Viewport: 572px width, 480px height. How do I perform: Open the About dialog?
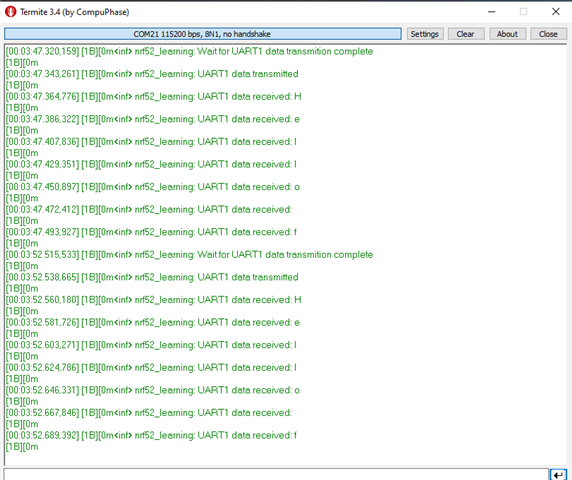coord(507,34)
